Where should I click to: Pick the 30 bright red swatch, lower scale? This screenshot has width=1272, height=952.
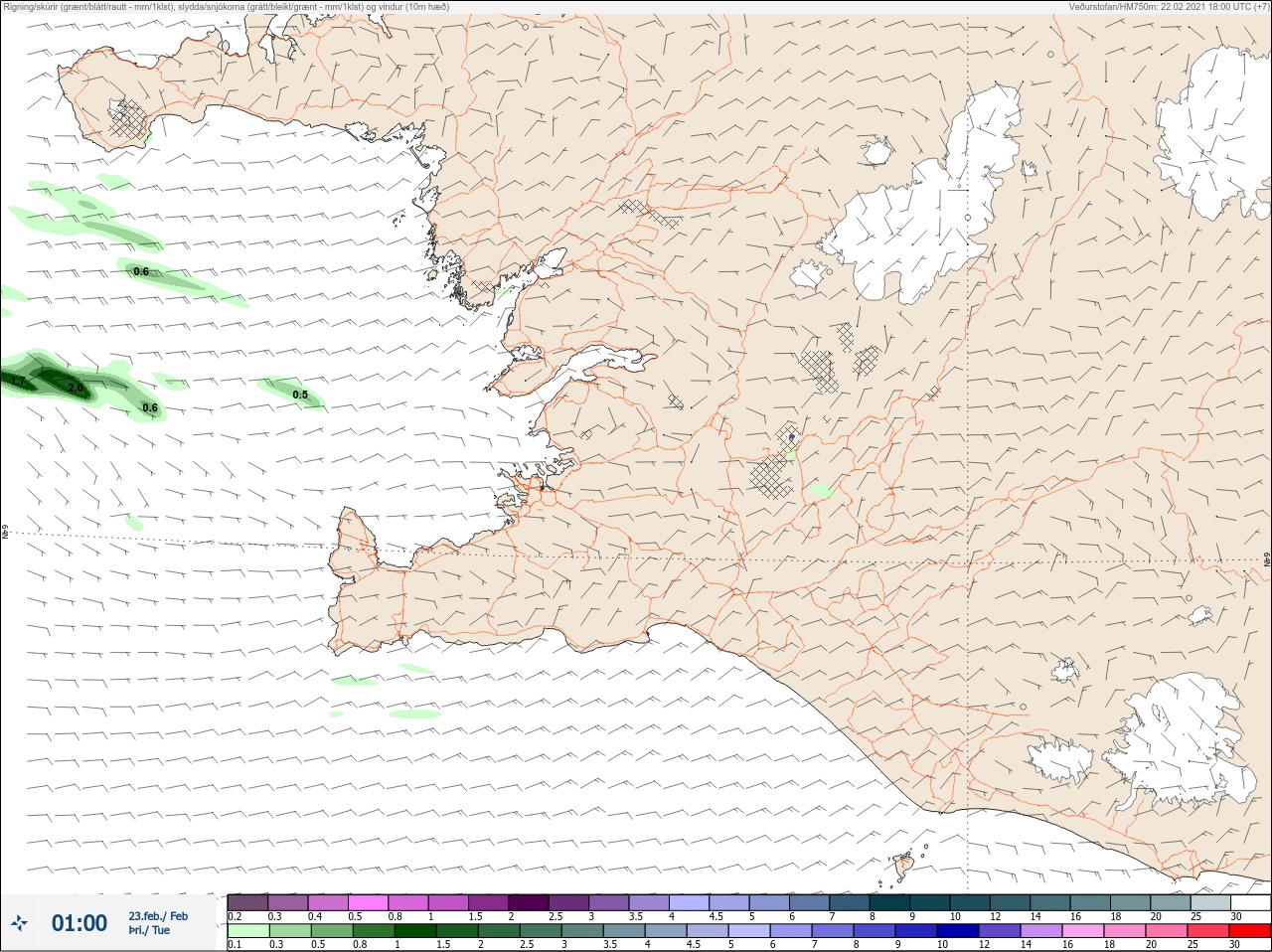pos(1250,931)
